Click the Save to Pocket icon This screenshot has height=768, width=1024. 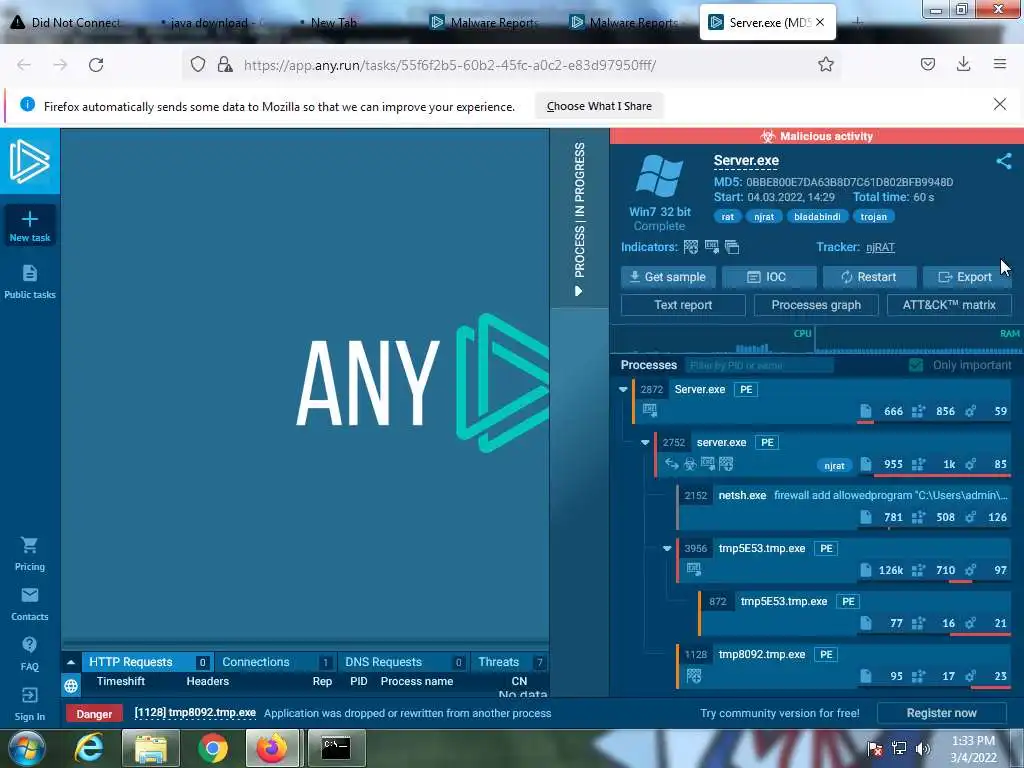click(x=927, y=64)
